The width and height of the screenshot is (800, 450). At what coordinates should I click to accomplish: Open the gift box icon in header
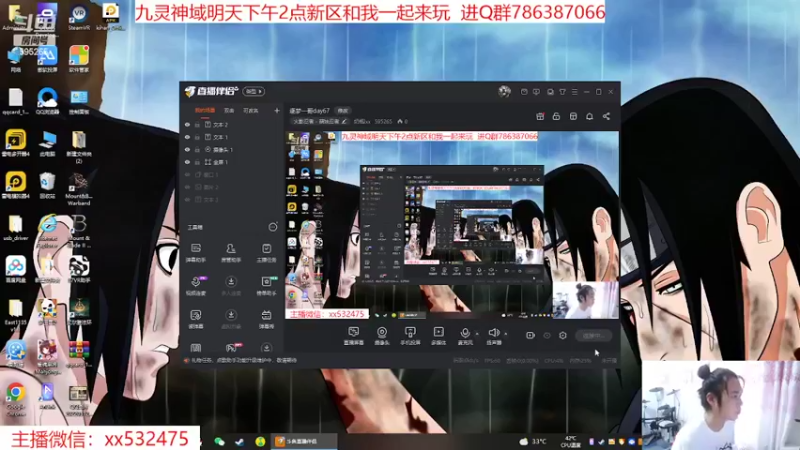pyautogui.click(x=540, y=116)
